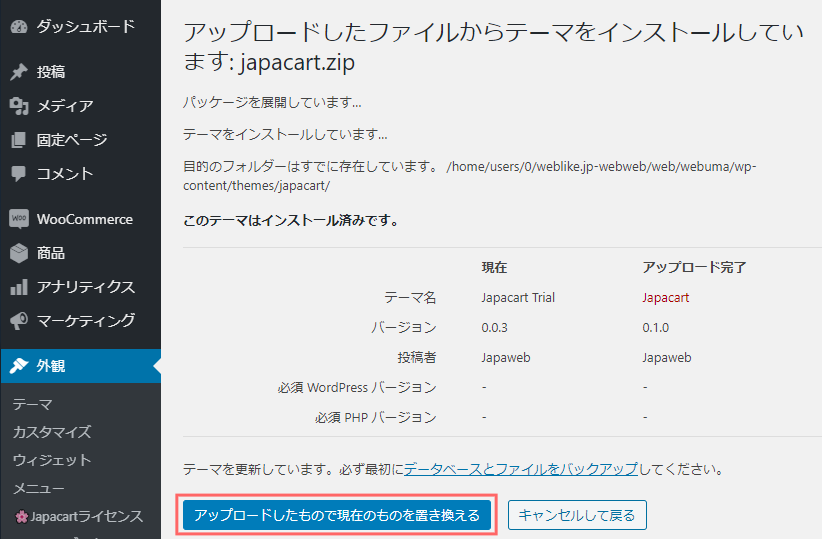Click the current version 0.0.3
Image resolution: width=822 pixels, height=539 pixels.
pyautogui.click(x=494, y=328)
